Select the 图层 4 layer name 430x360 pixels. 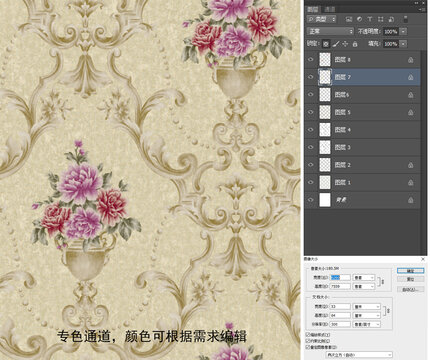(343, 130)
